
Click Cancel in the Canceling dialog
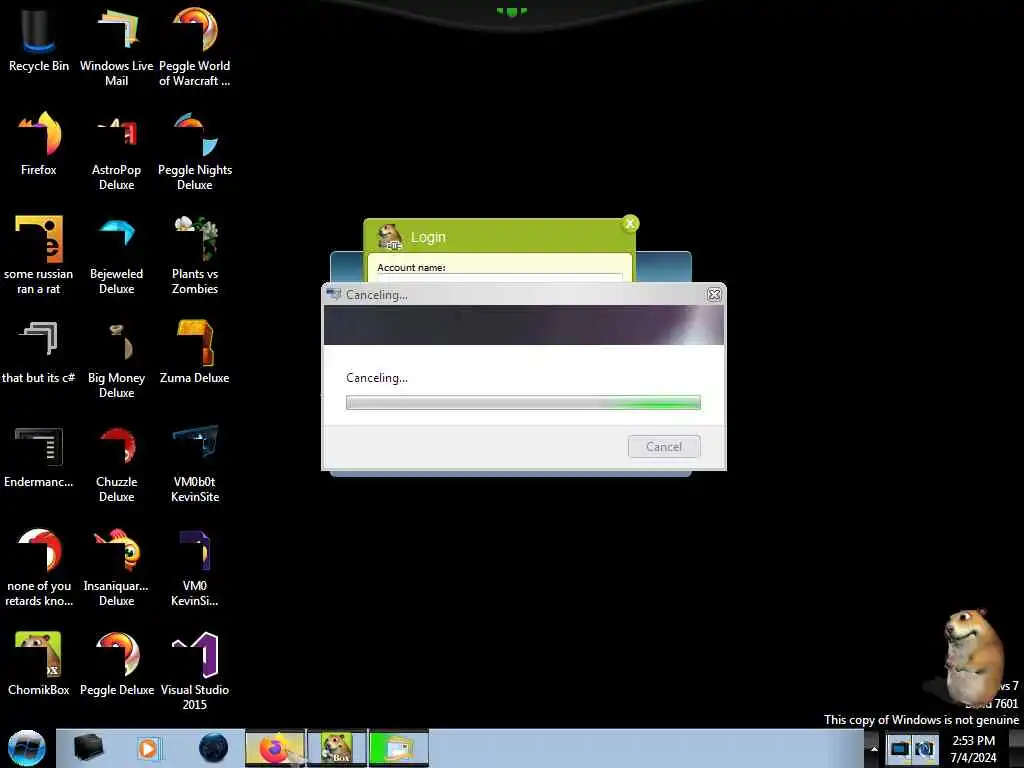click(x=664, y=447)
